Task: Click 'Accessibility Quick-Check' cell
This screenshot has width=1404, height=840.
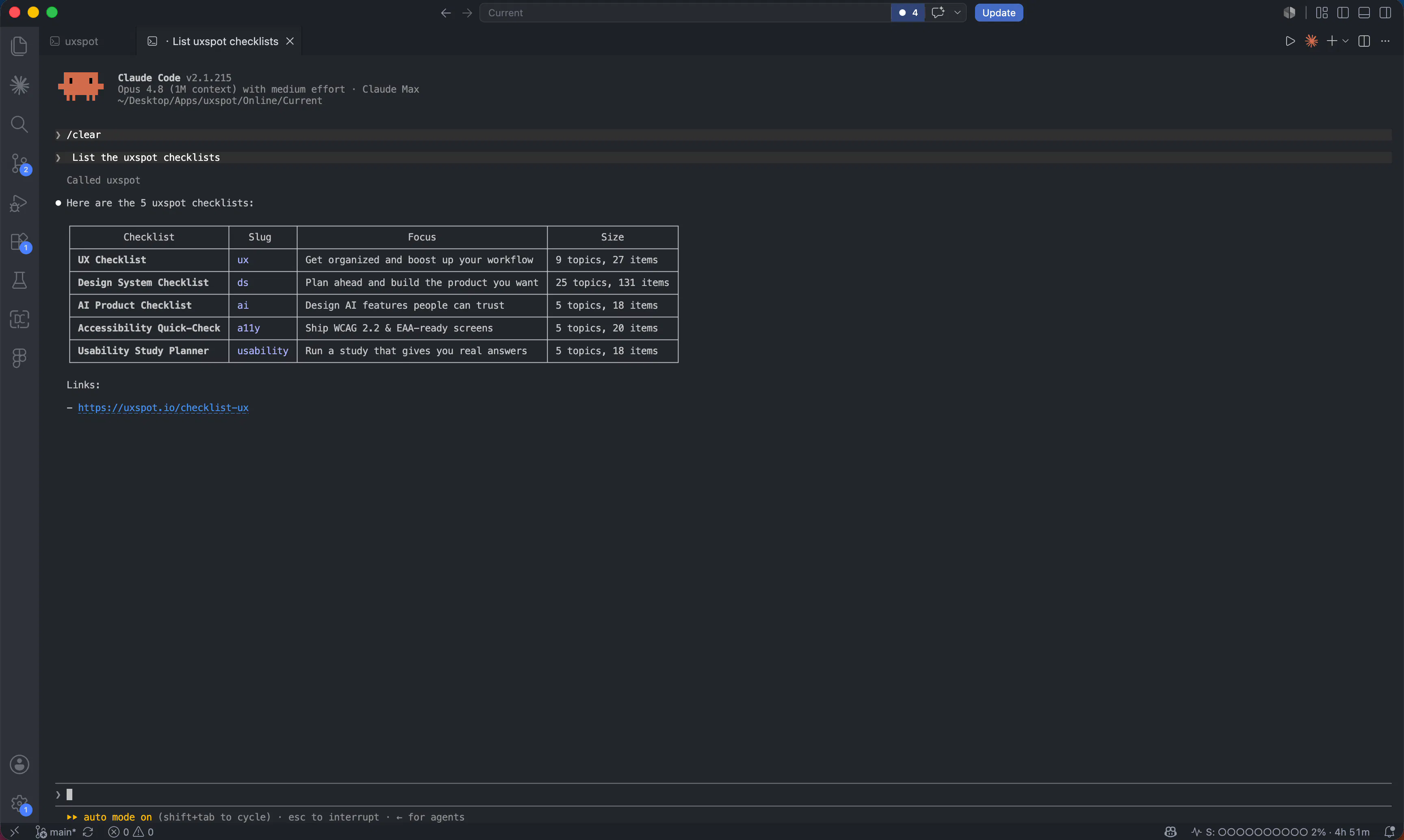Action: 149,328
